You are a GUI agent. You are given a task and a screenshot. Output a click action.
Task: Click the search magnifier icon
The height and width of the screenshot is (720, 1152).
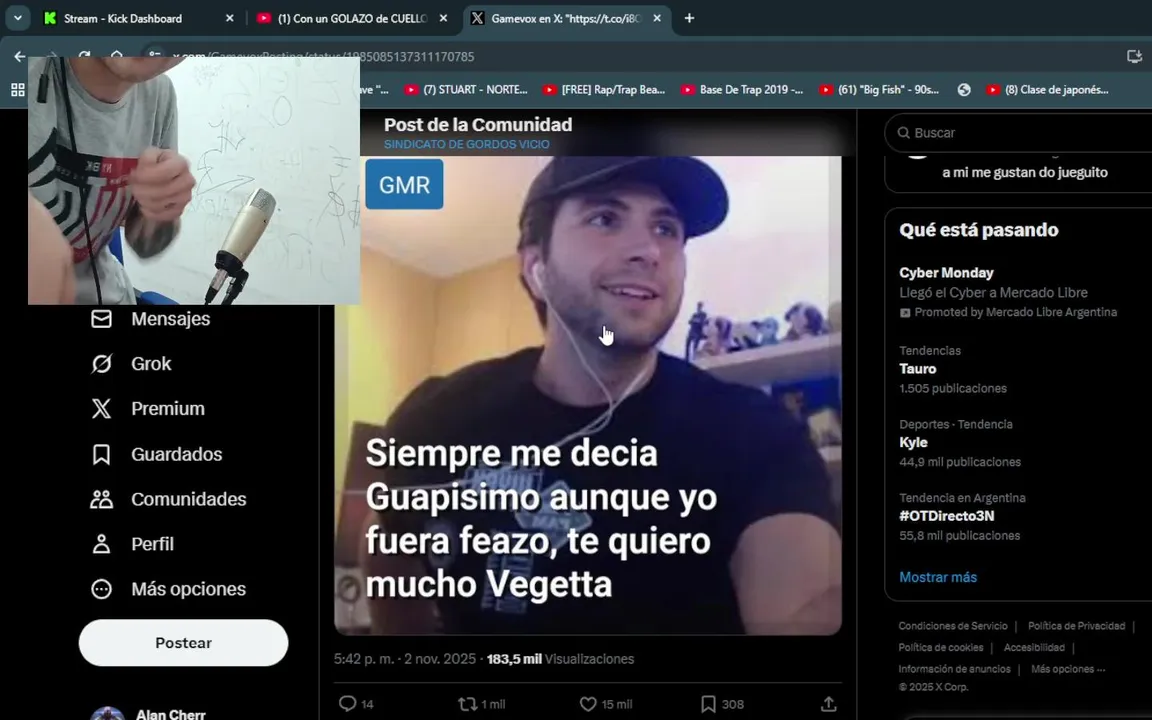[x=904, y=133]
